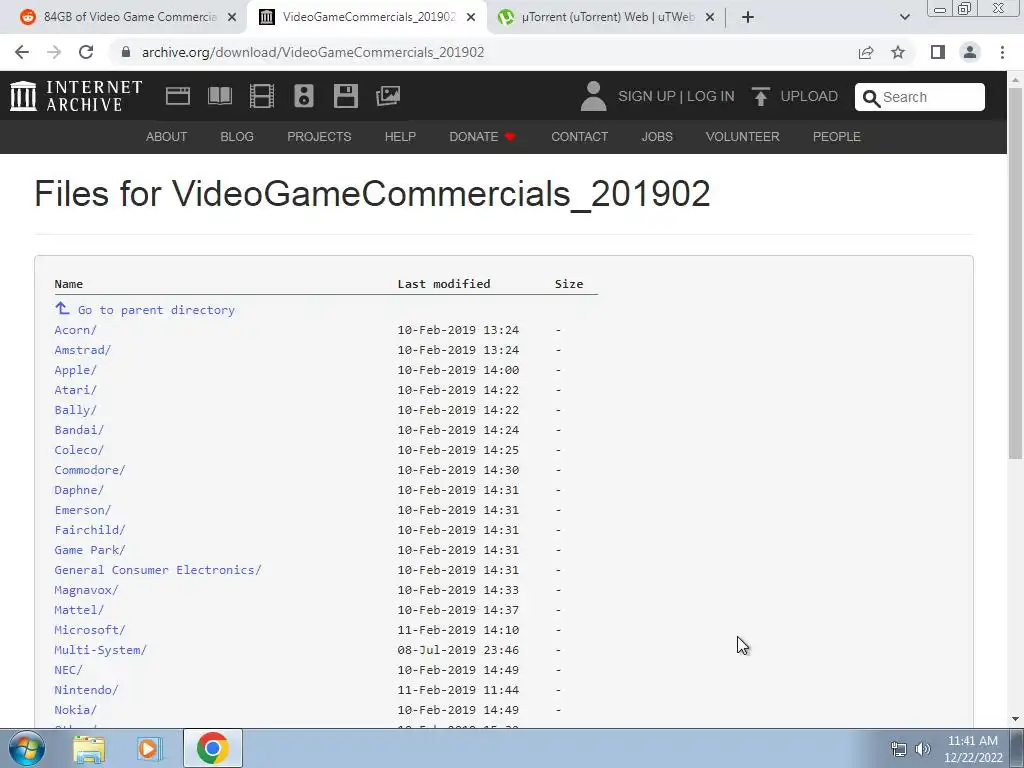Open the Commodore/ folder
The image size is (1024, 768).
click(x=89, y=470)
